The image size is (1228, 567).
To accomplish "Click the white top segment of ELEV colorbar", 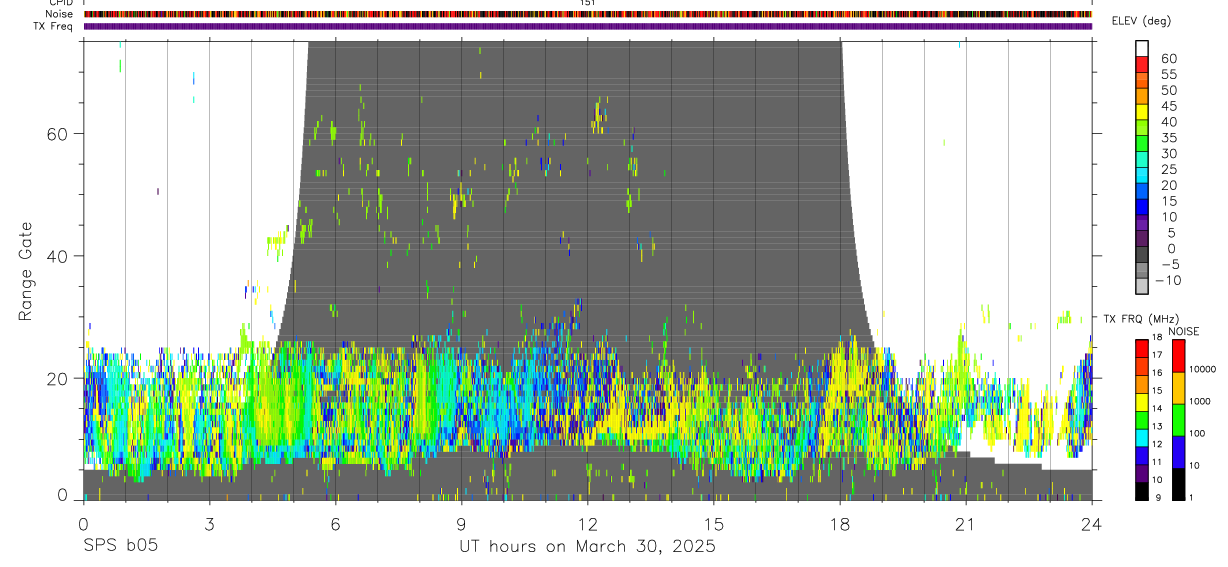I will pyautogui.click(x=1141, y=48).
